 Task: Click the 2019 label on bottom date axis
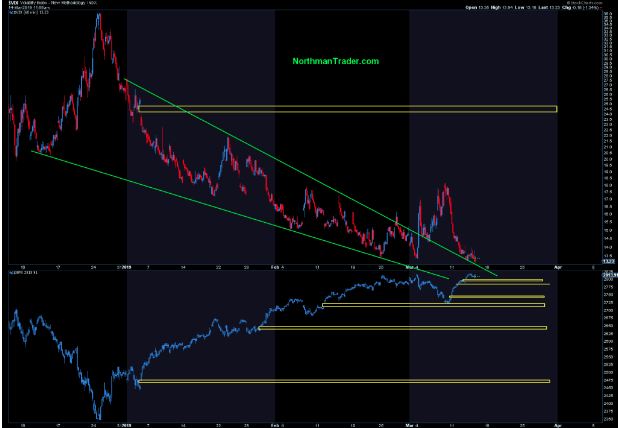pyautogui.click(x=126, y=423)
